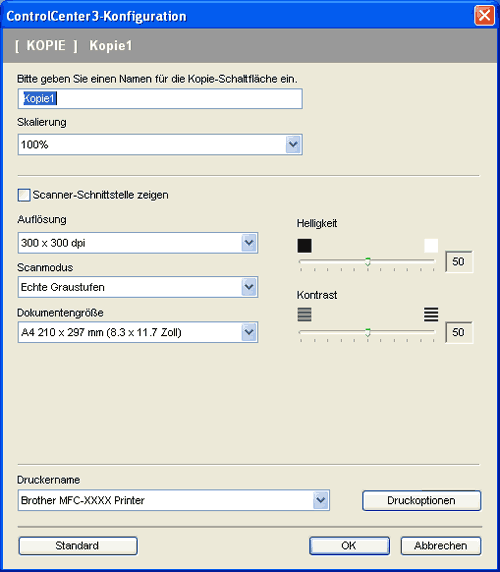Click the Abbrechen button
Screen dimensions: 500x572
441,545
